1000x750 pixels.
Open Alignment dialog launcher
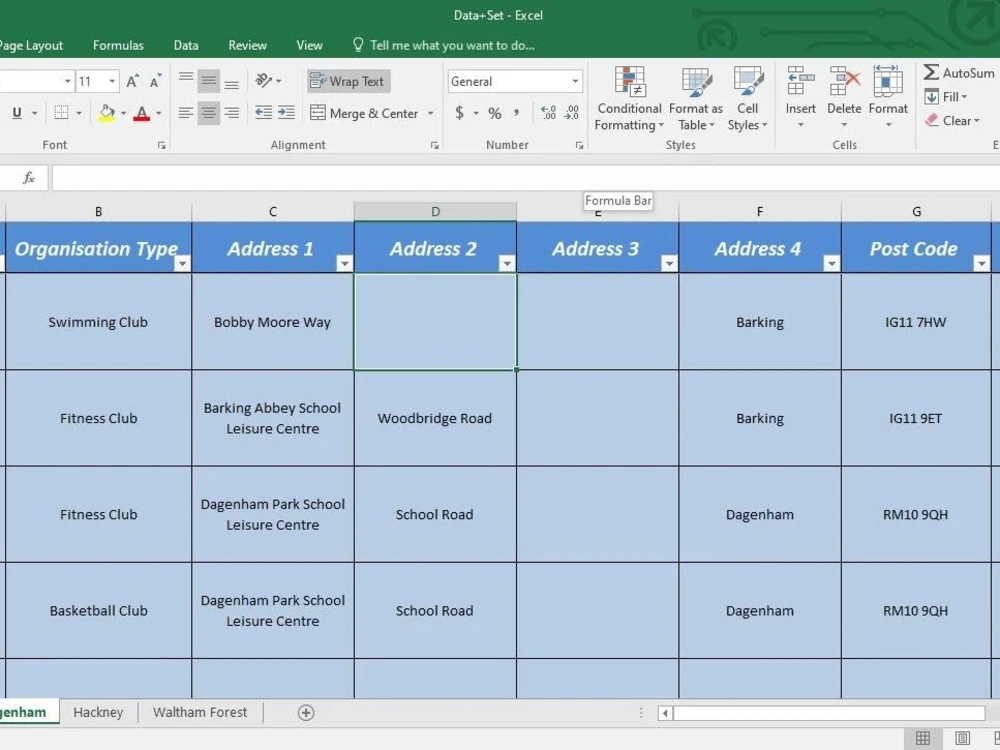tap(435, 145)
